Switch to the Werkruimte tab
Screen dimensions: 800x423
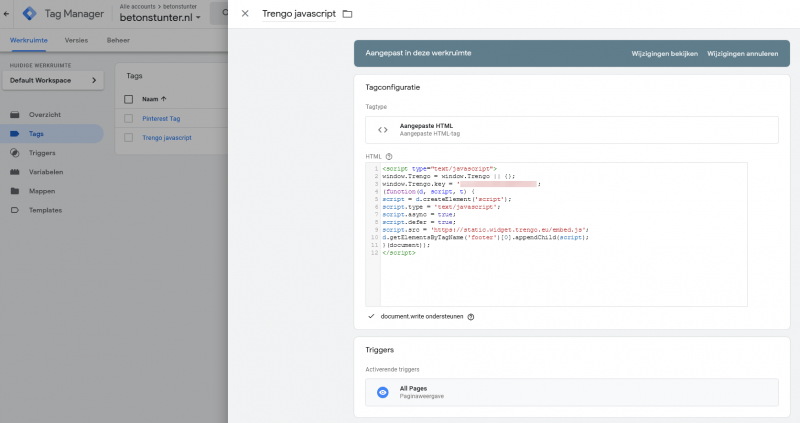tap(29, 40)
